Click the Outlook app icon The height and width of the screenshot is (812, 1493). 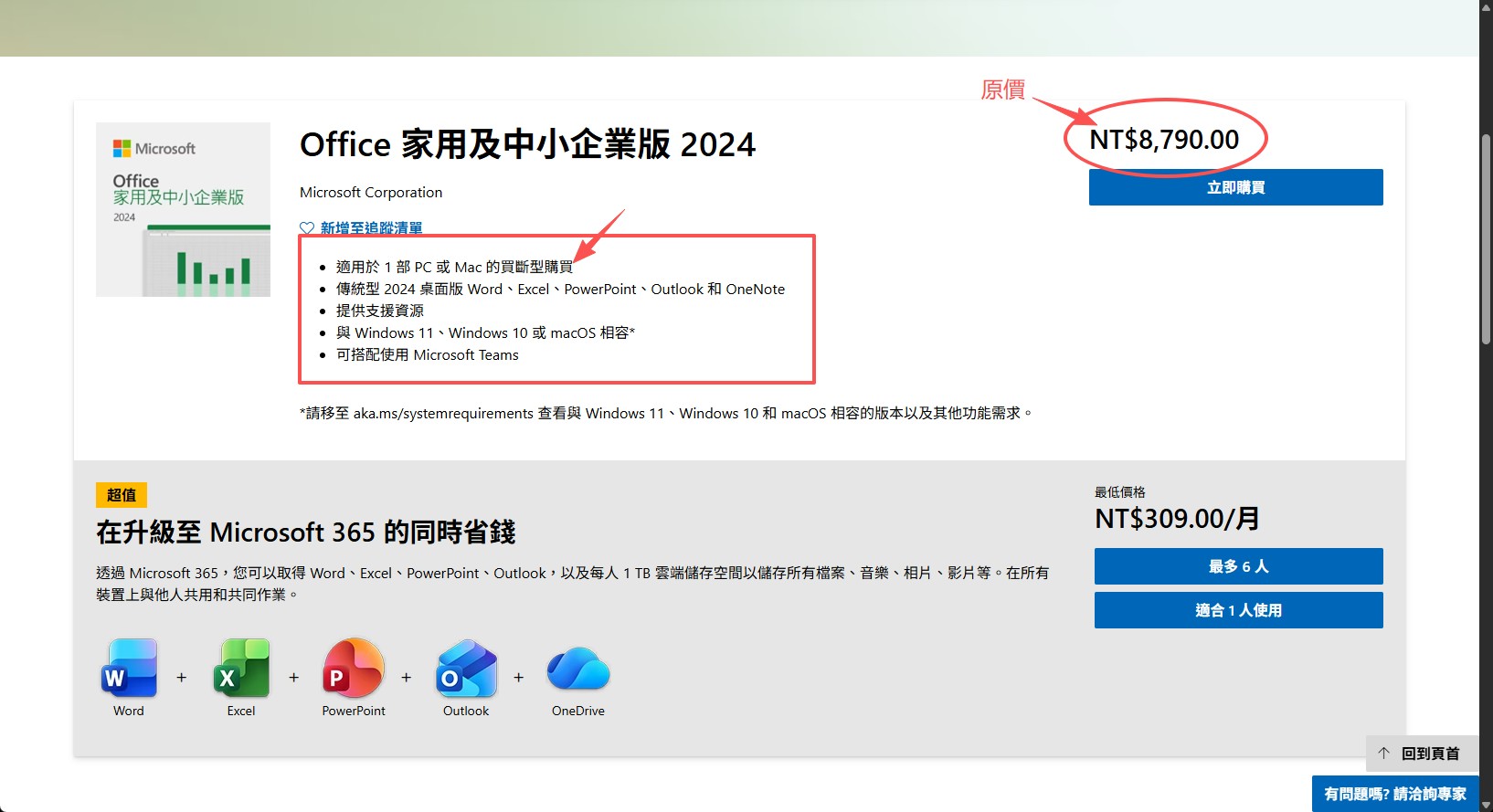coord(466,669)
